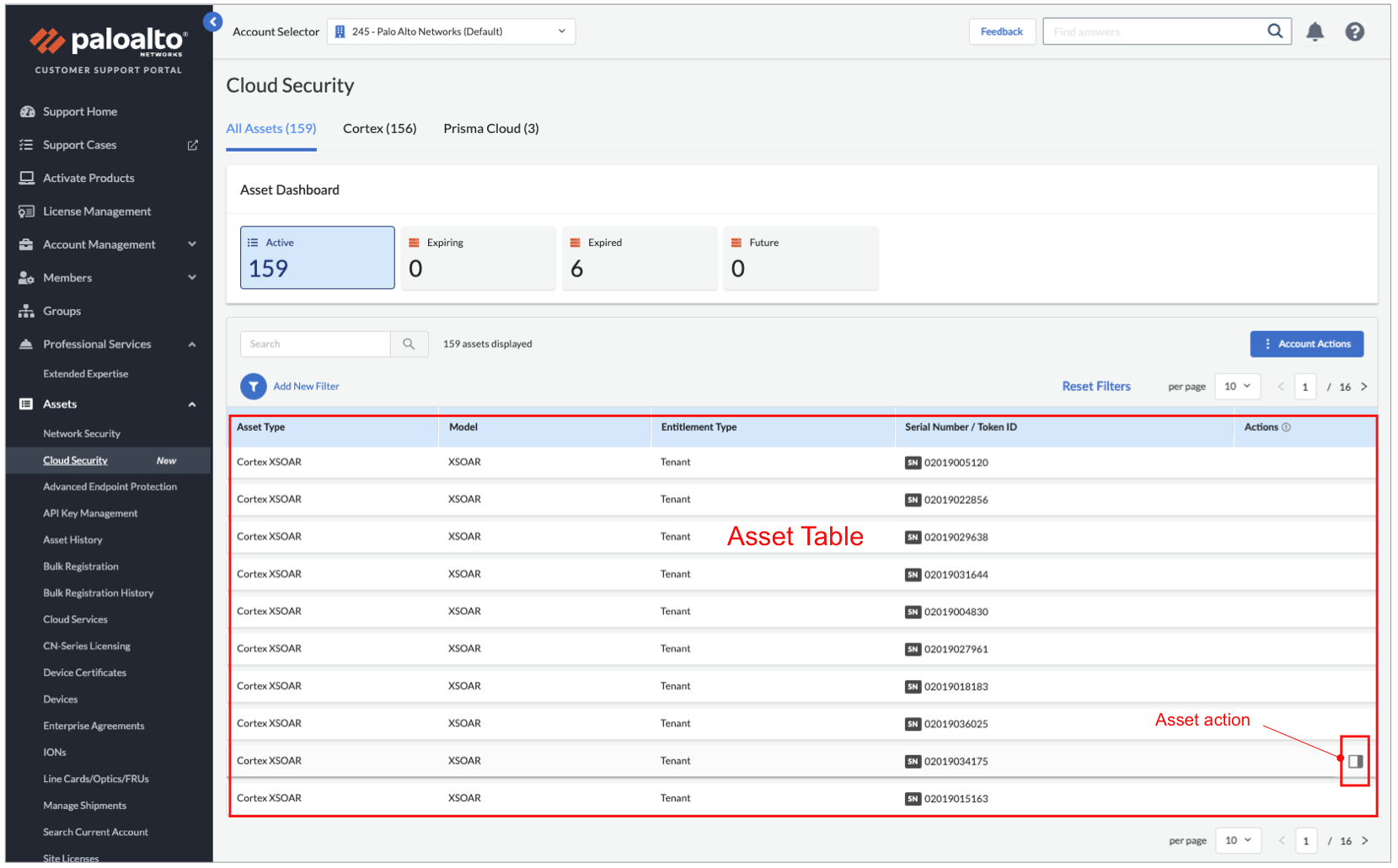
Task: Click the asset search magnifier button
Action: pos(409,344)
